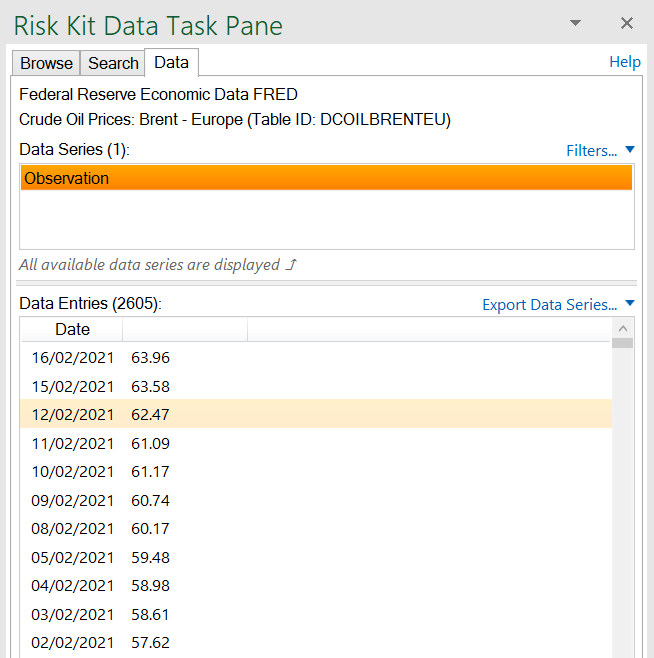Select the Data tab

(171, 63)
